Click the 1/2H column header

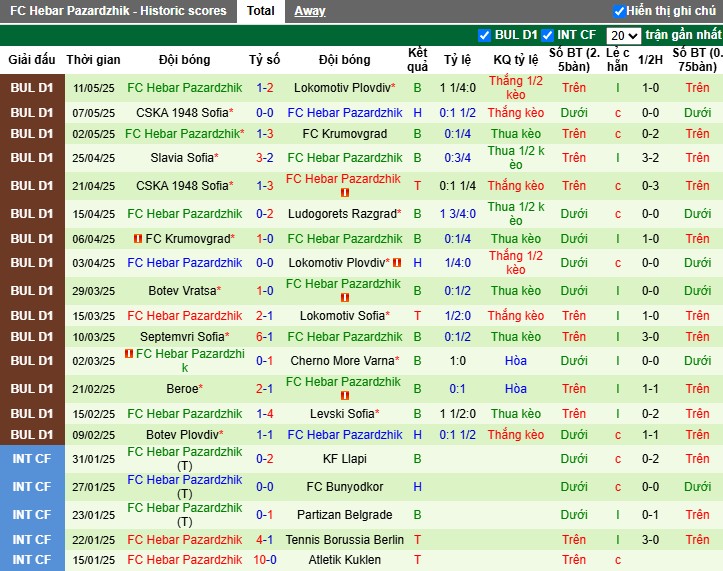pos(650,59)
